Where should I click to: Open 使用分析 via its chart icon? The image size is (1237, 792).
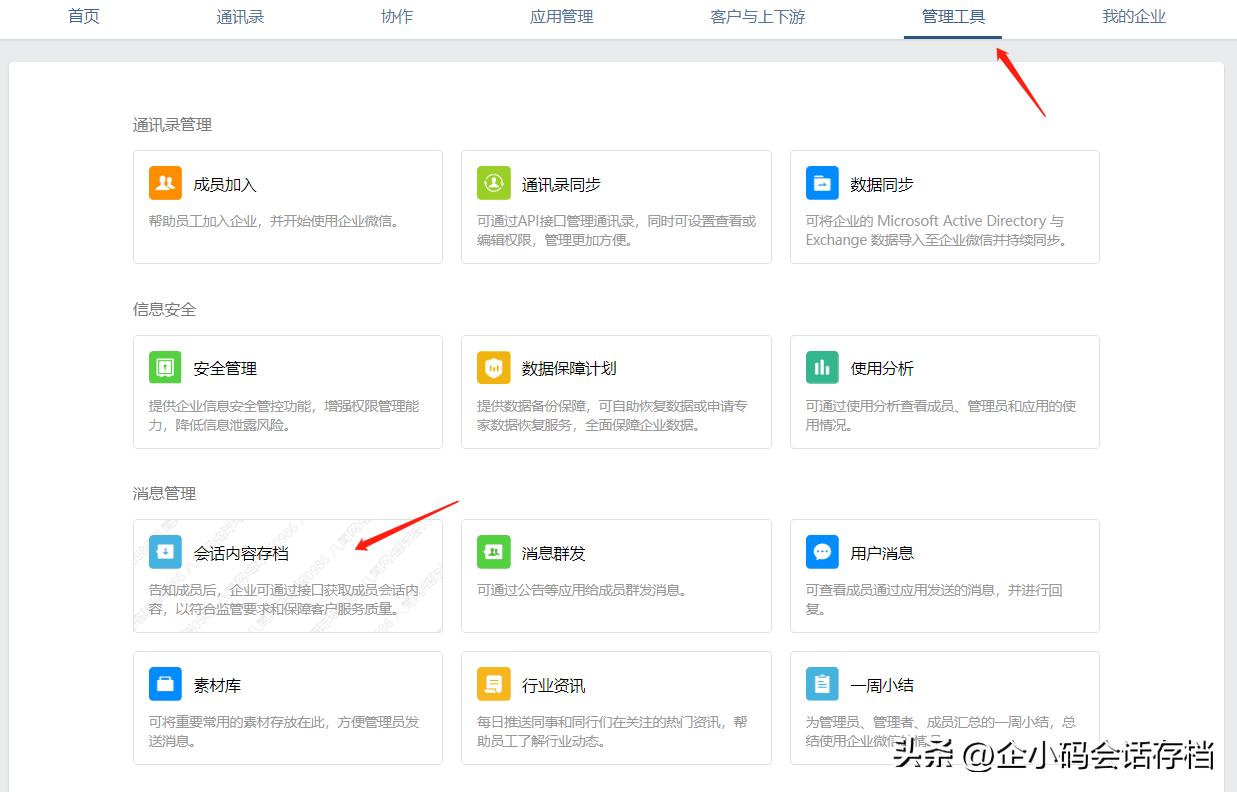(822, 367)
